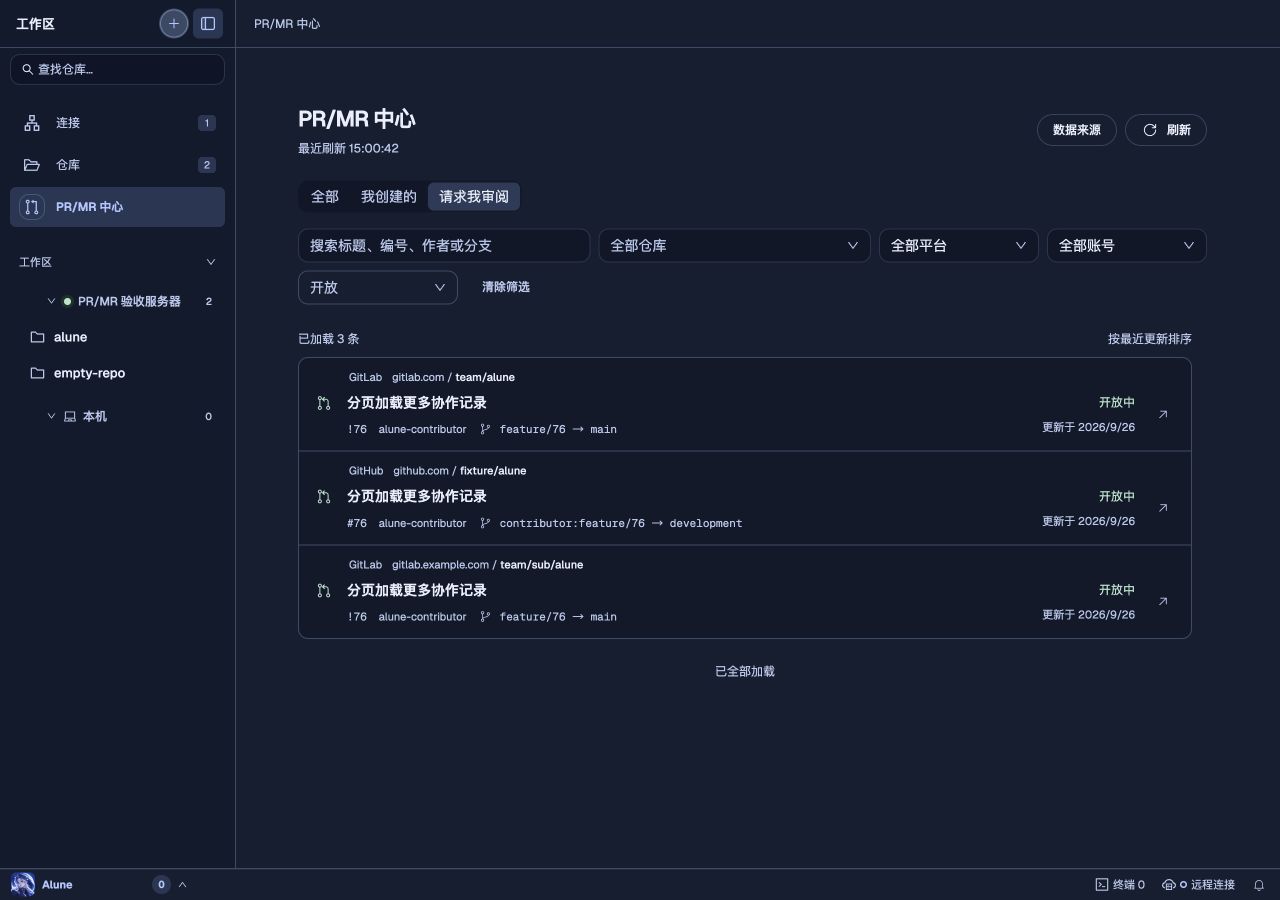Click the 连接 network icon
This screenshot has height=900, width=1280.
32,123
